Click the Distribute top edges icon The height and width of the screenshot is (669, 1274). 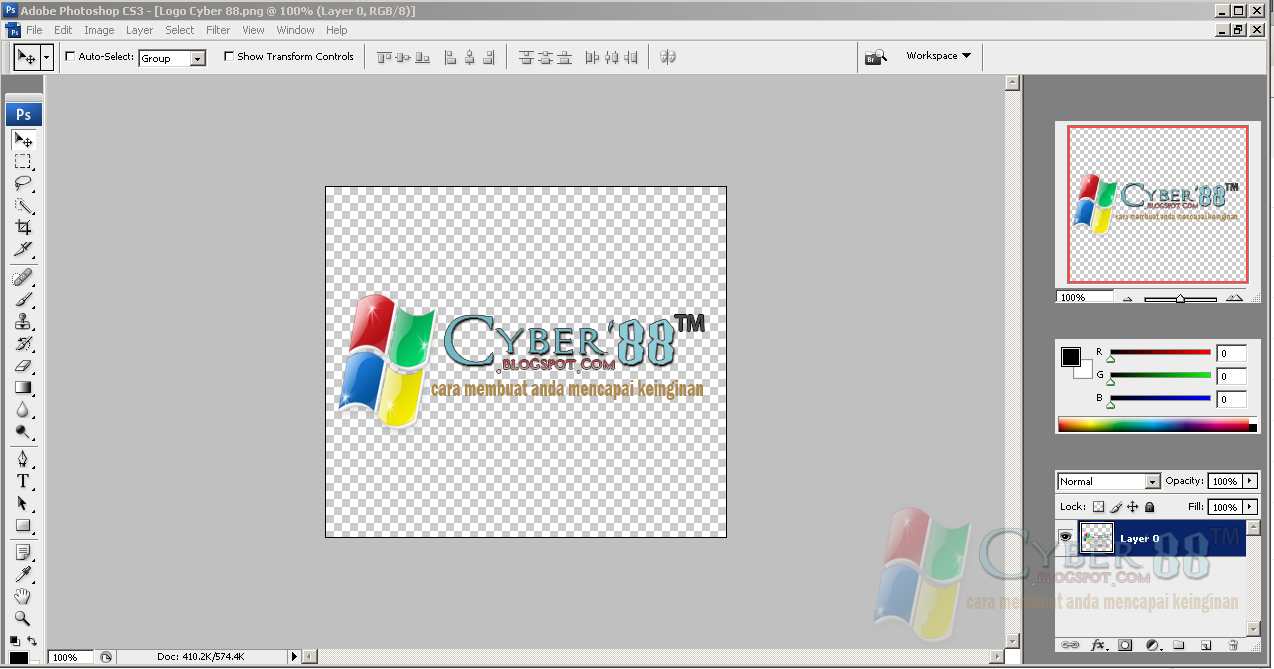tap(526, 57)
